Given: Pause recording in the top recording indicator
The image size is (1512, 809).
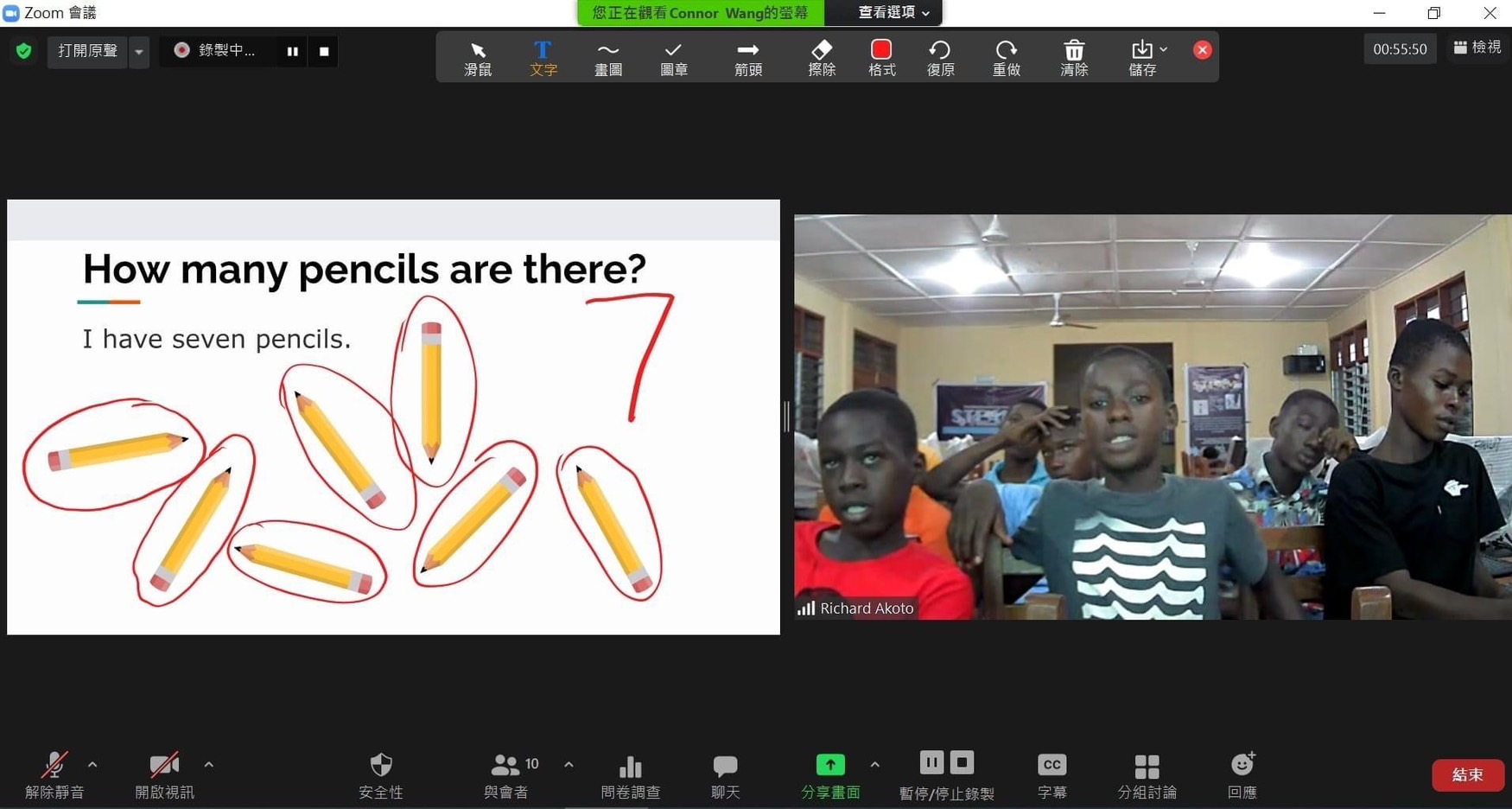Looking at the screenshot, I should click(293, 52).
